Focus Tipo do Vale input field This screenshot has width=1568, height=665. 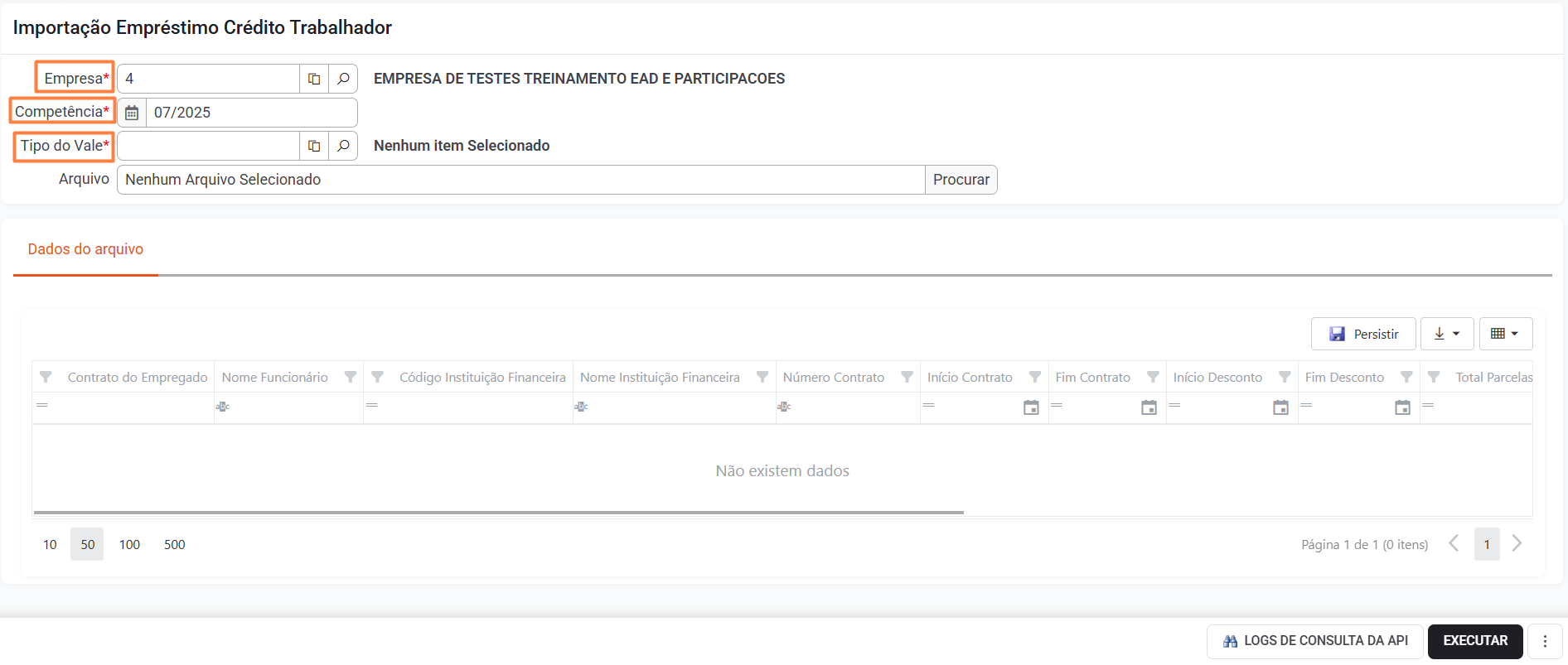tap(209, 146)
